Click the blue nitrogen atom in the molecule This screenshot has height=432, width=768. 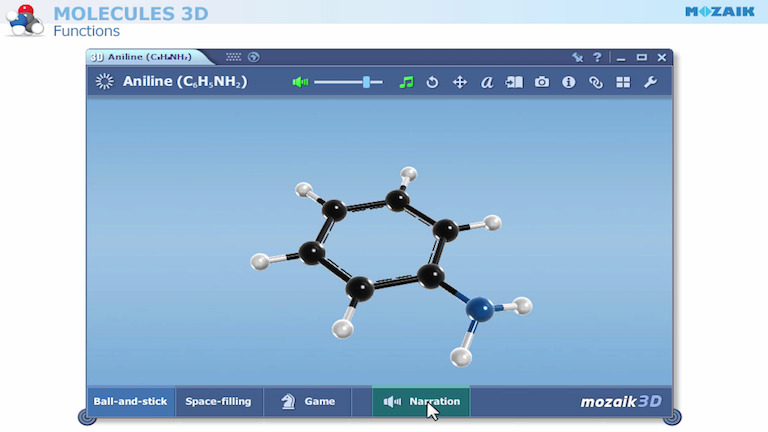(x=480, y=309)
